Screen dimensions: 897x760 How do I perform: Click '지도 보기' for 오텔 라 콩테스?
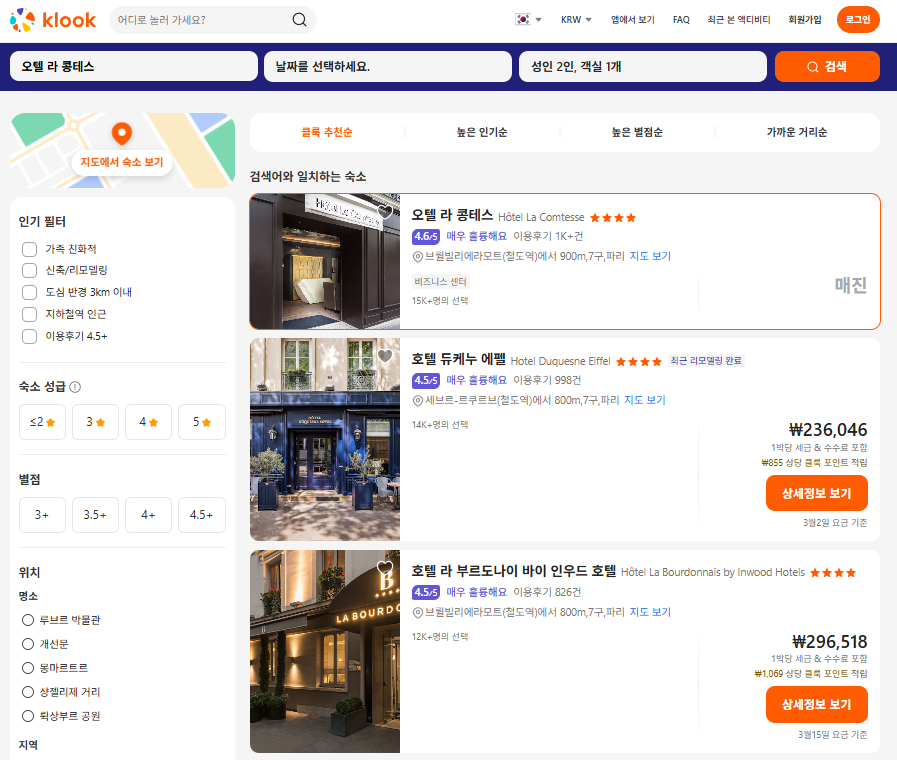point(650,256)
